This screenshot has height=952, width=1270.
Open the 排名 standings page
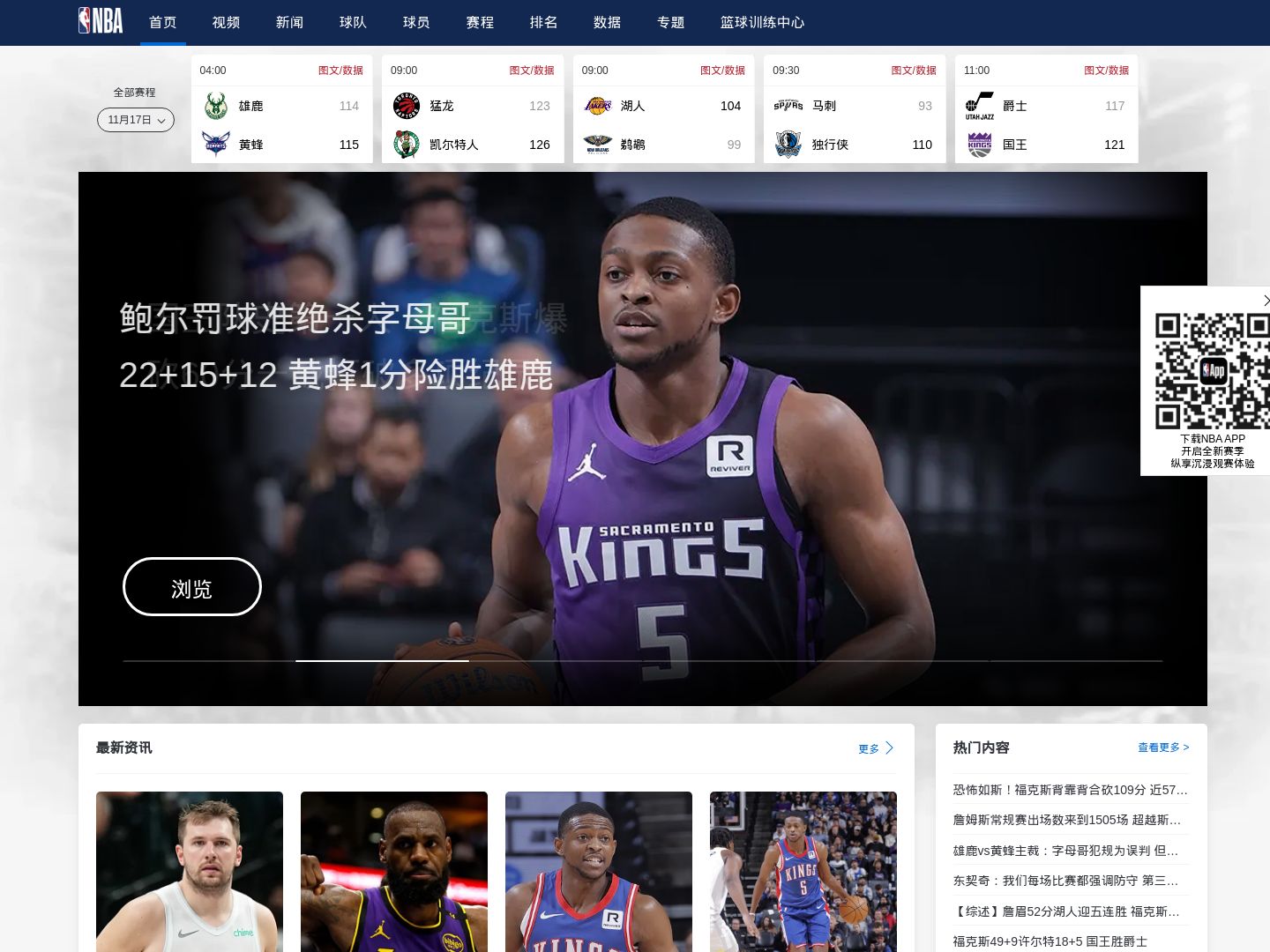(543, 22)
